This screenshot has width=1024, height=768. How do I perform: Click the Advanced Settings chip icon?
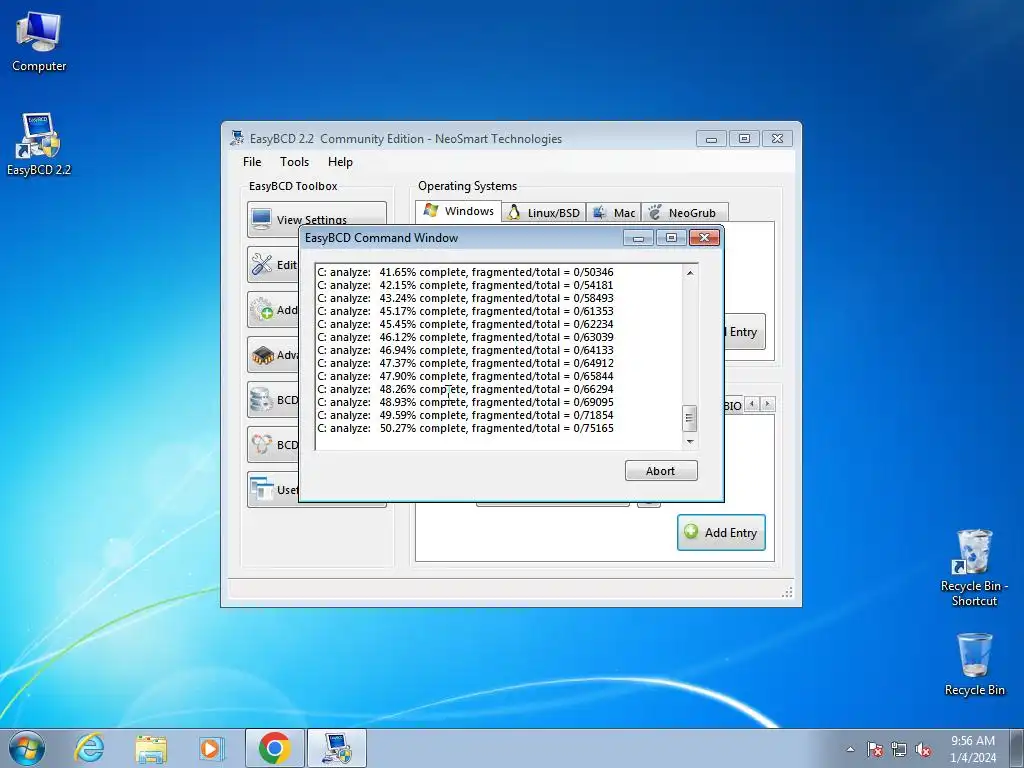[x=262, y=355]
